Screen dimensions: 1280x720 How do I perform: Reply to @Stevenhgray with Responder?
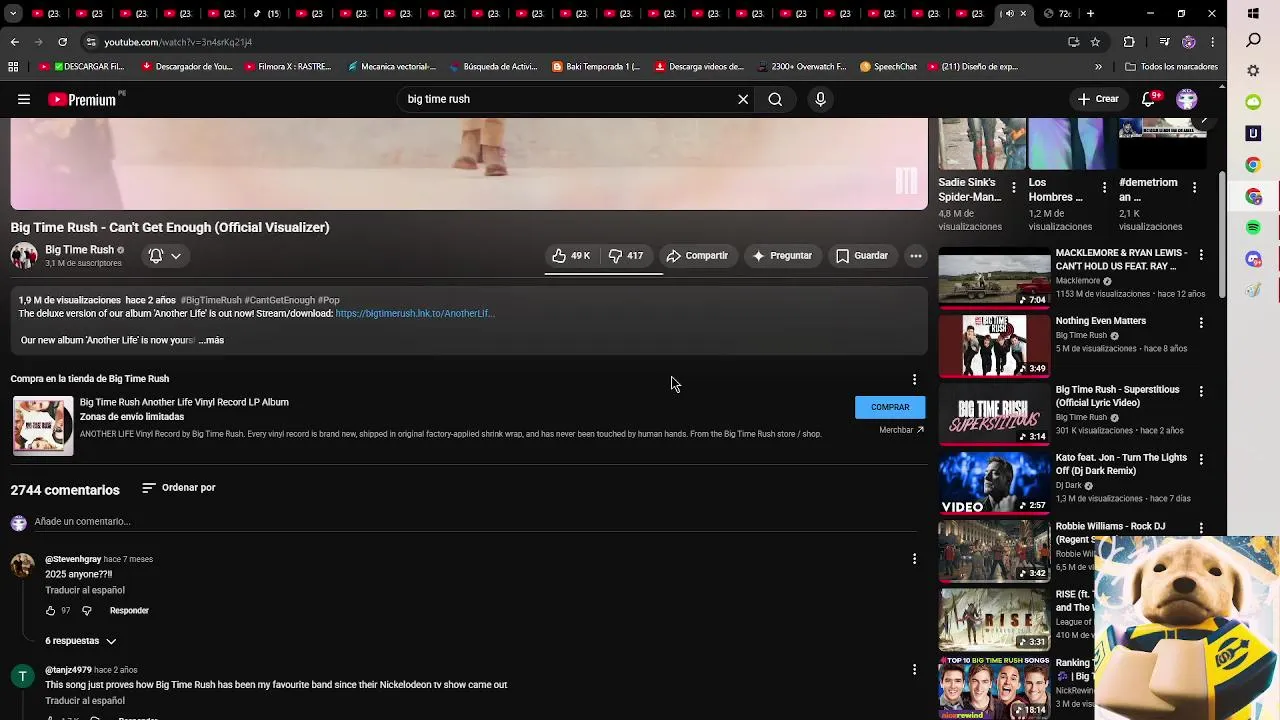click(x=129, y=611)
